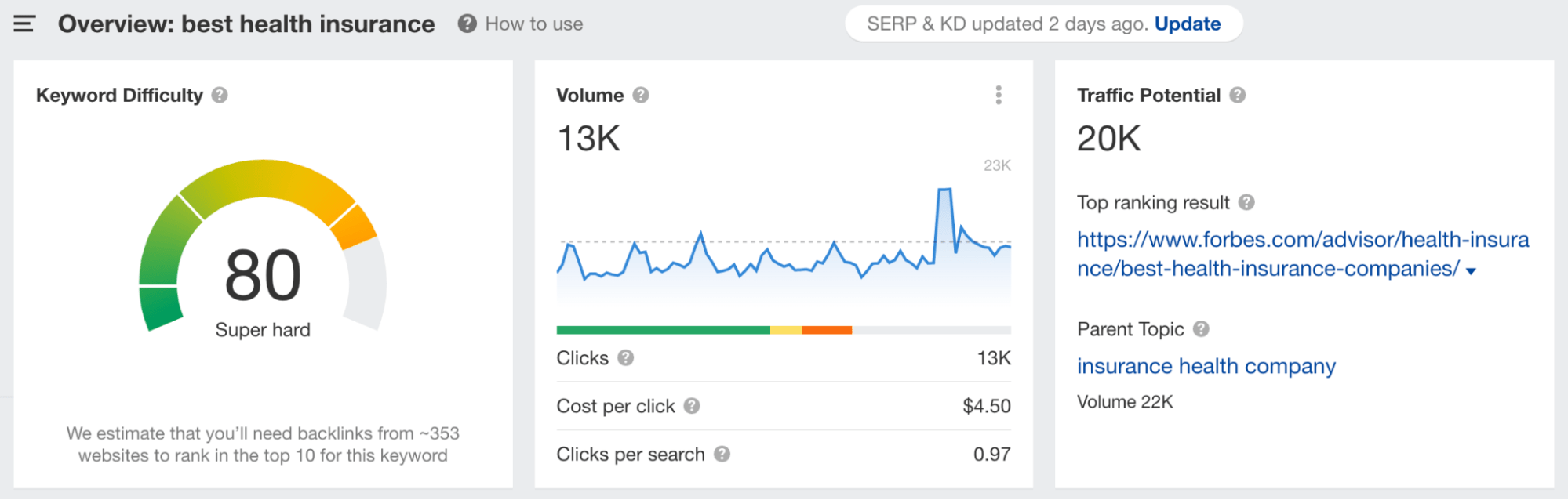The image size is (1568, 500).
Task: Click the Update link
Action: click(x=1187, y=24)
